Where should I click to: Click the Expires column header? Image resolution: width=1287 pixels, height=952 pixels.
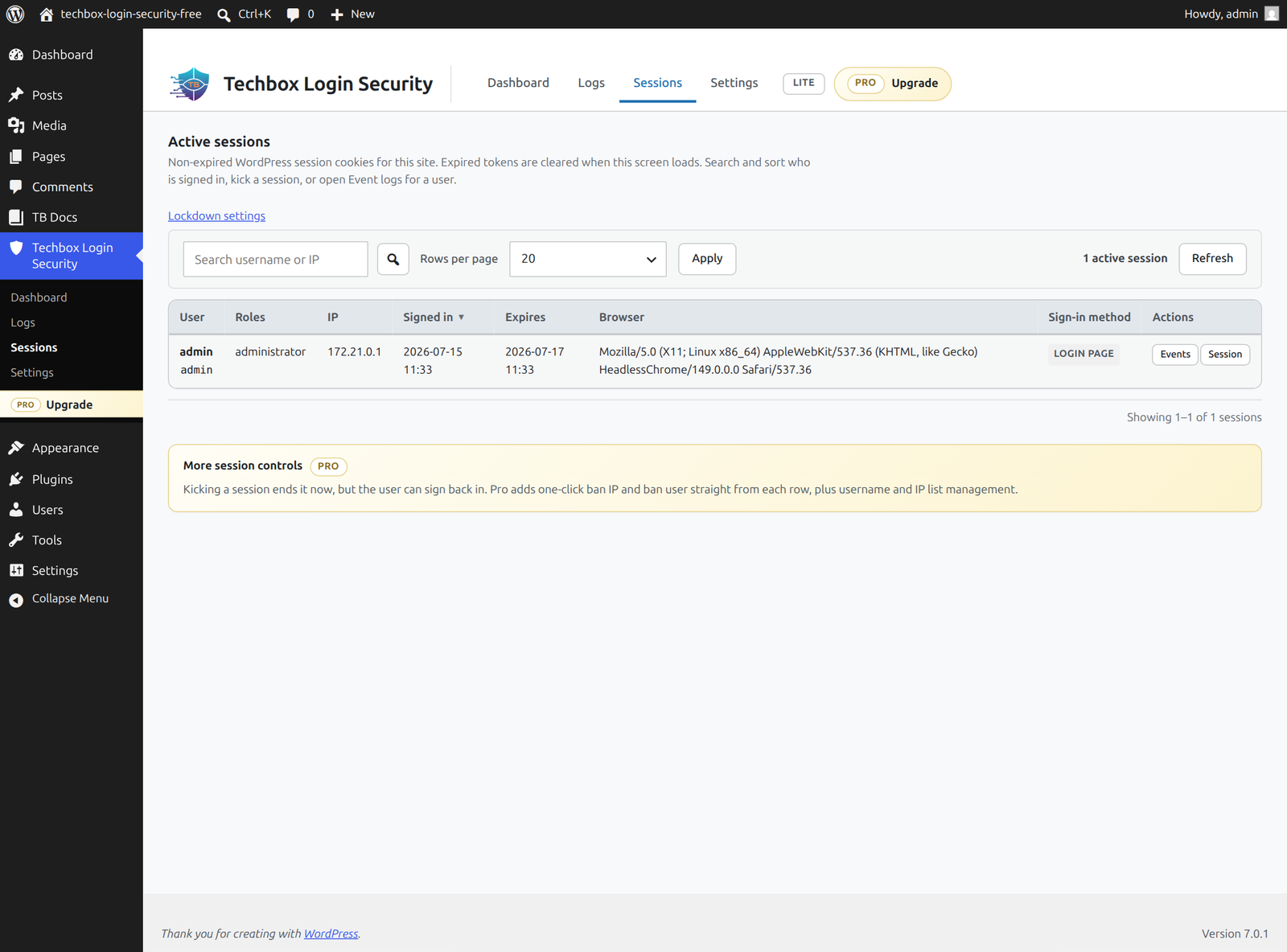(525, 318)
